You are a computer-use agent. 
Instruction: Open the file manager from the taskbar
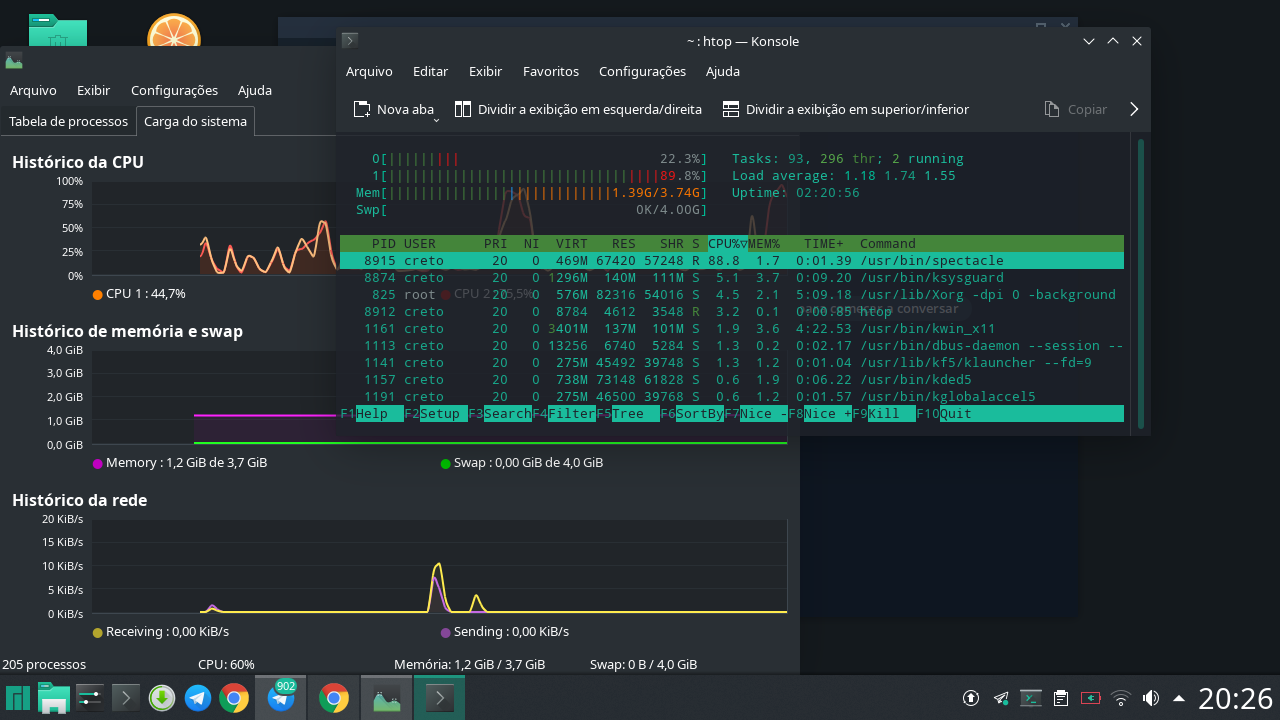click(54, 697)
